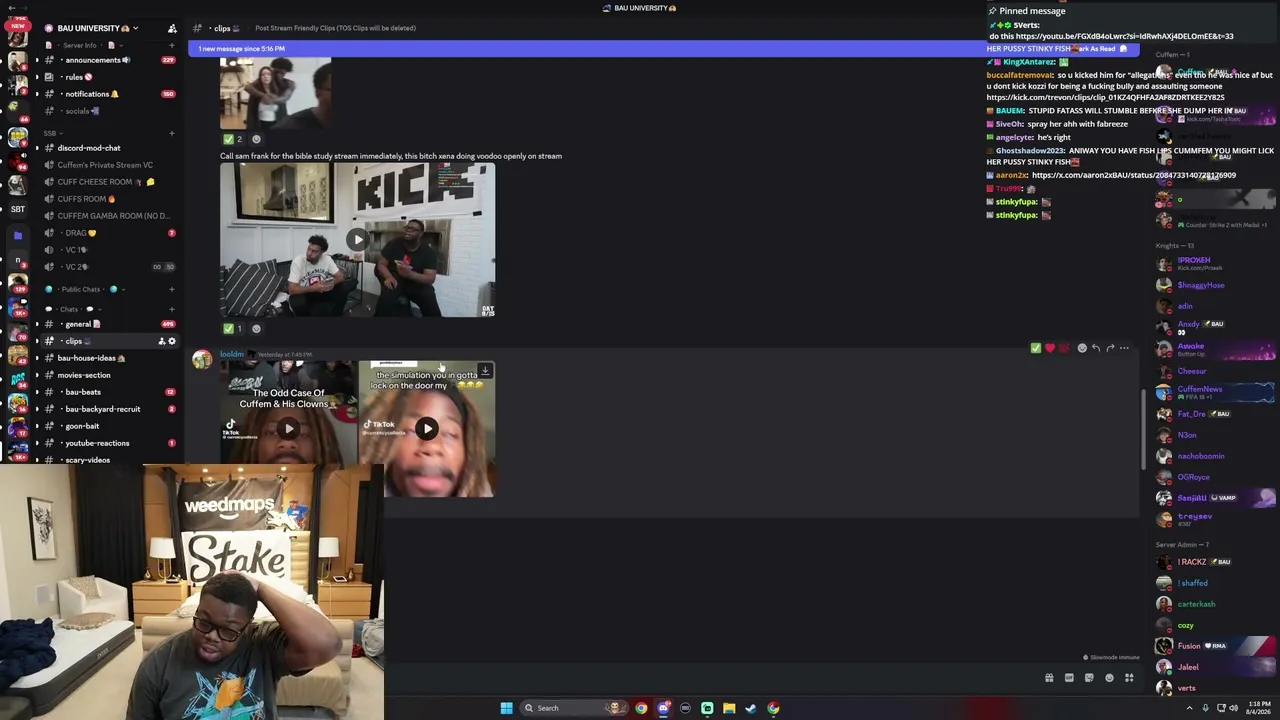
Task: Click the forward arrow on looldm message
Action: (x=1110, y=348)
